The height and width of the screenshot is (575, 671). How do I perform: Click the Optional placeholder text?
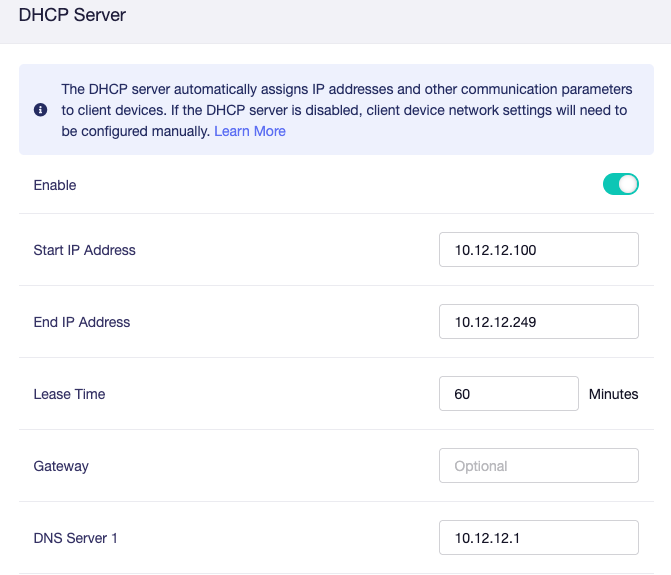click(481, 466)
